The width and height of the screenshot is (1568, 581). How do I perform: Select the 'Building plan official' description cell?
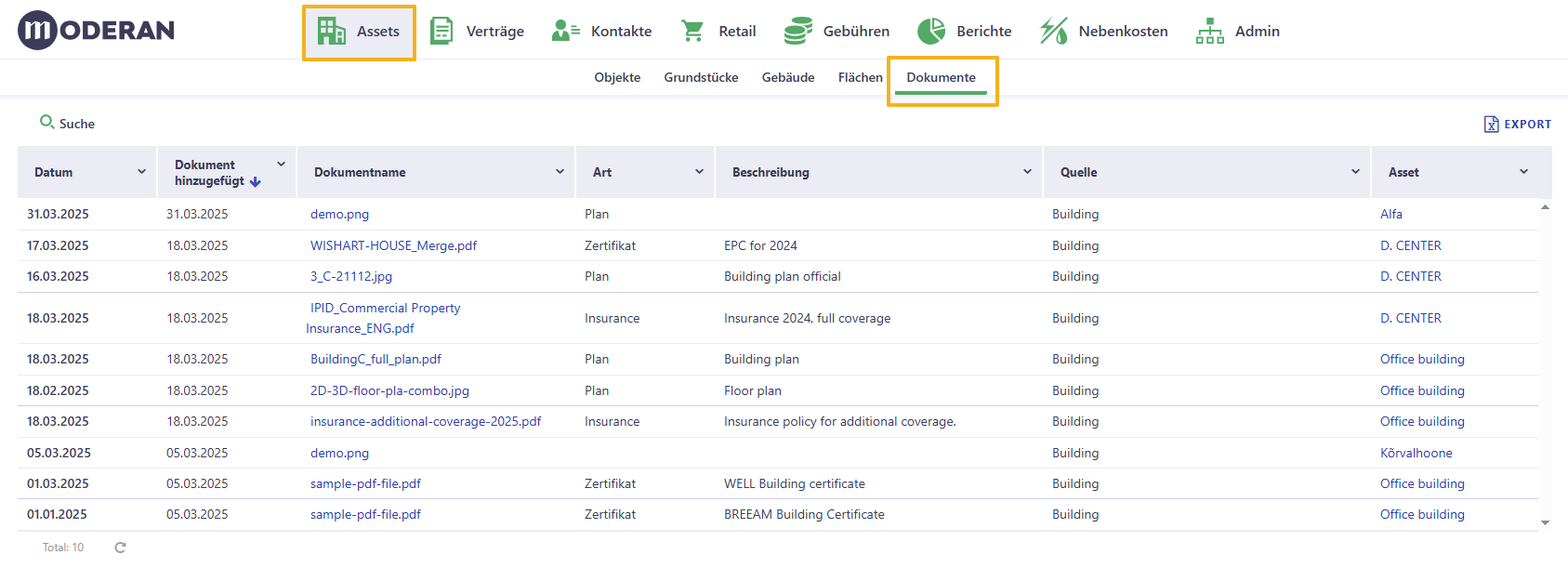pos(782,276)
